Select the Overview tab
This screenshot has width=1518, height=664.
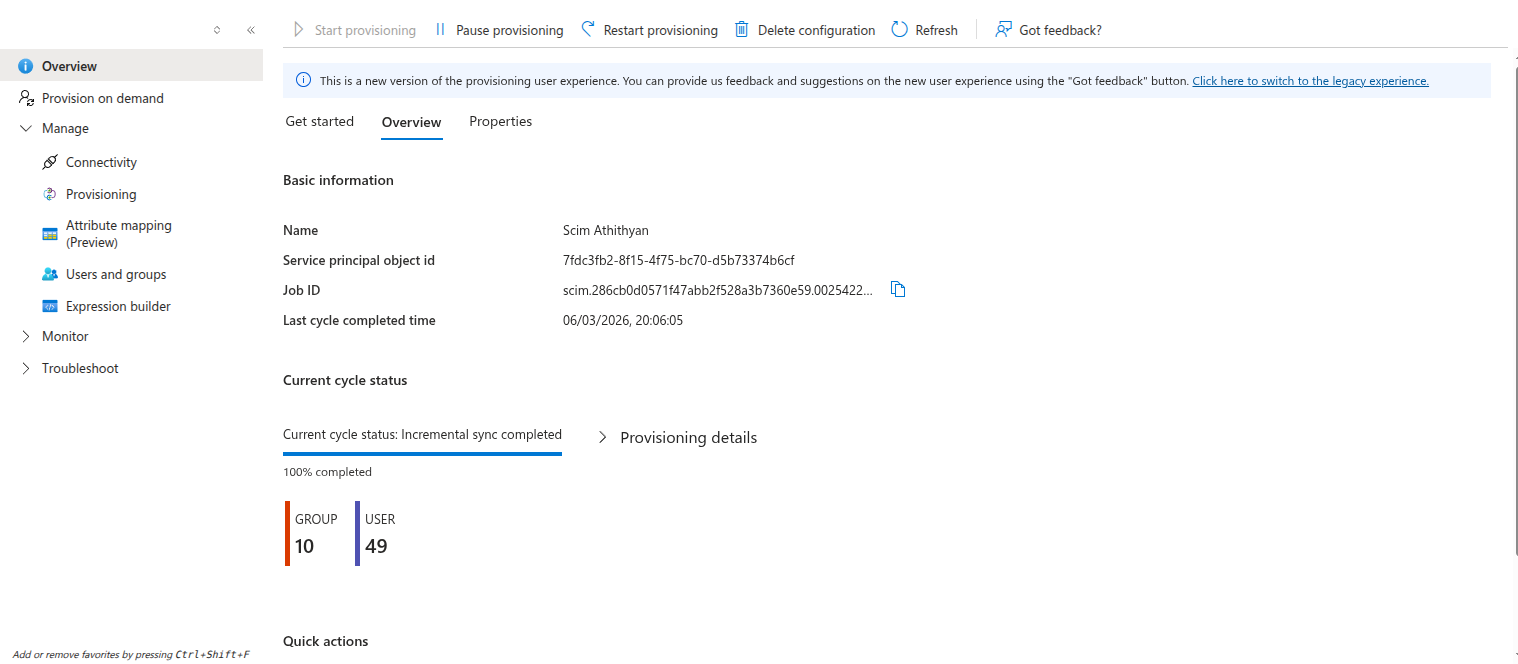click(411, 122)
